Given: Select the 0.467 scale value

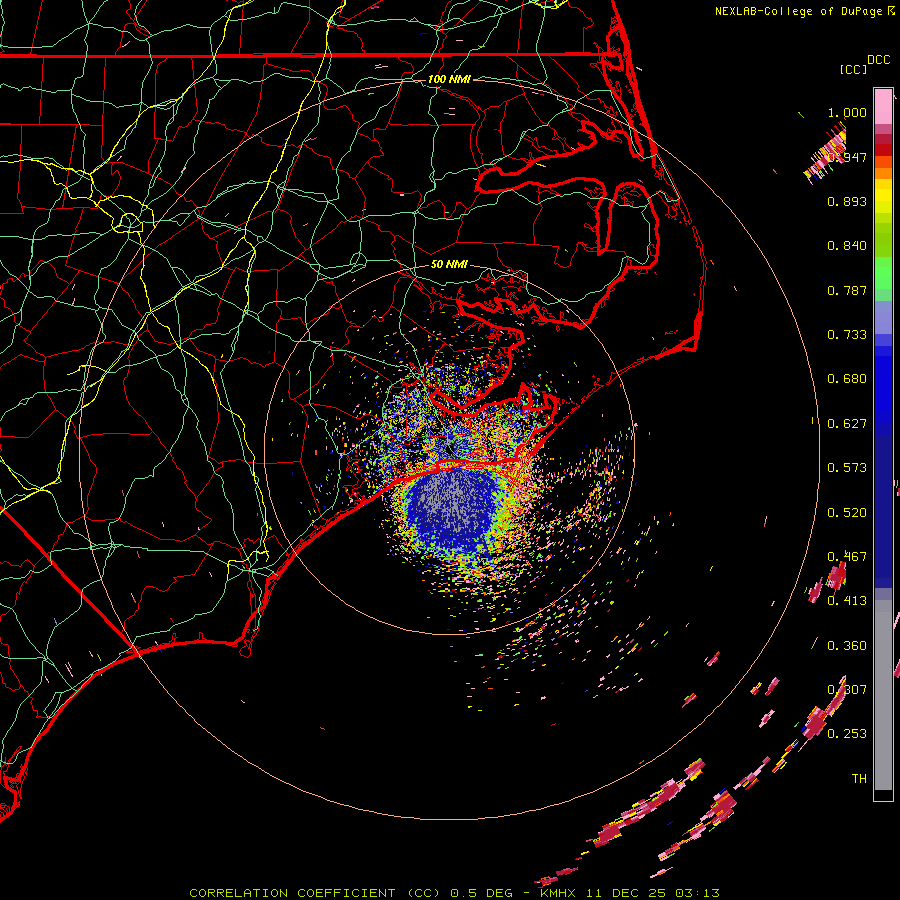Looking at the screenshot, I should [x=847, y=557].
